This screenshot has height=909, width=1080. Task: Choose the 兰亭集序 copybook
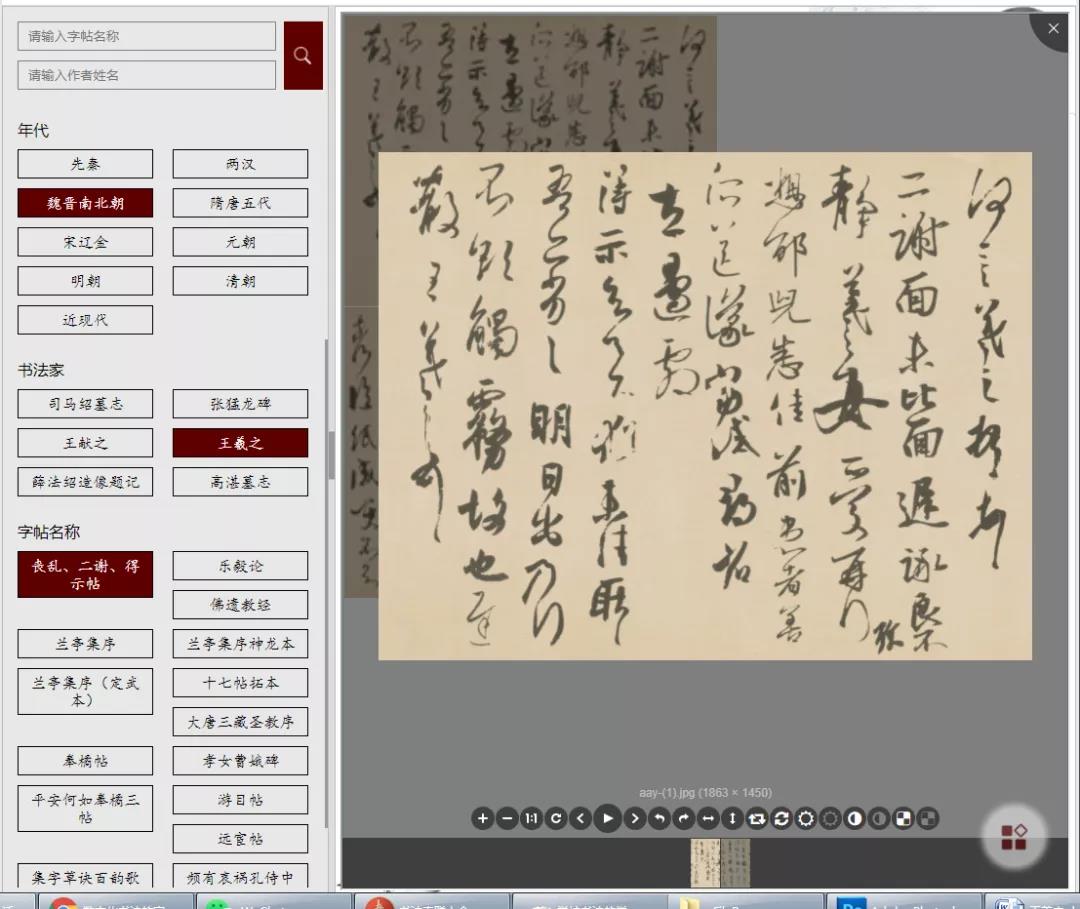coord(85,644)
